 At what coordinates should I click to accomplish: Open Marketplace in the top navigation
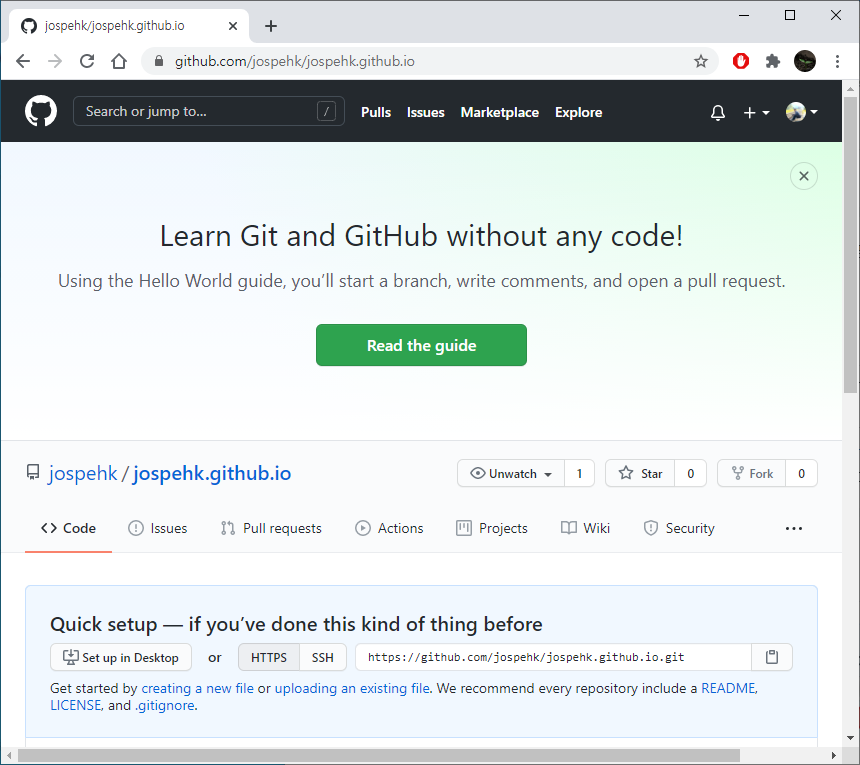(500, 112)
